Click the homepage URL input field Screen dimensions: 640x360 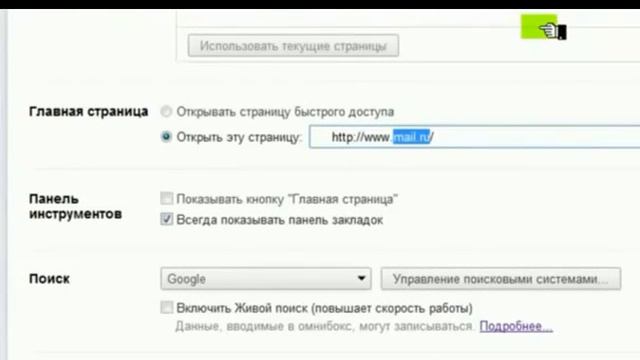(474, 137)
